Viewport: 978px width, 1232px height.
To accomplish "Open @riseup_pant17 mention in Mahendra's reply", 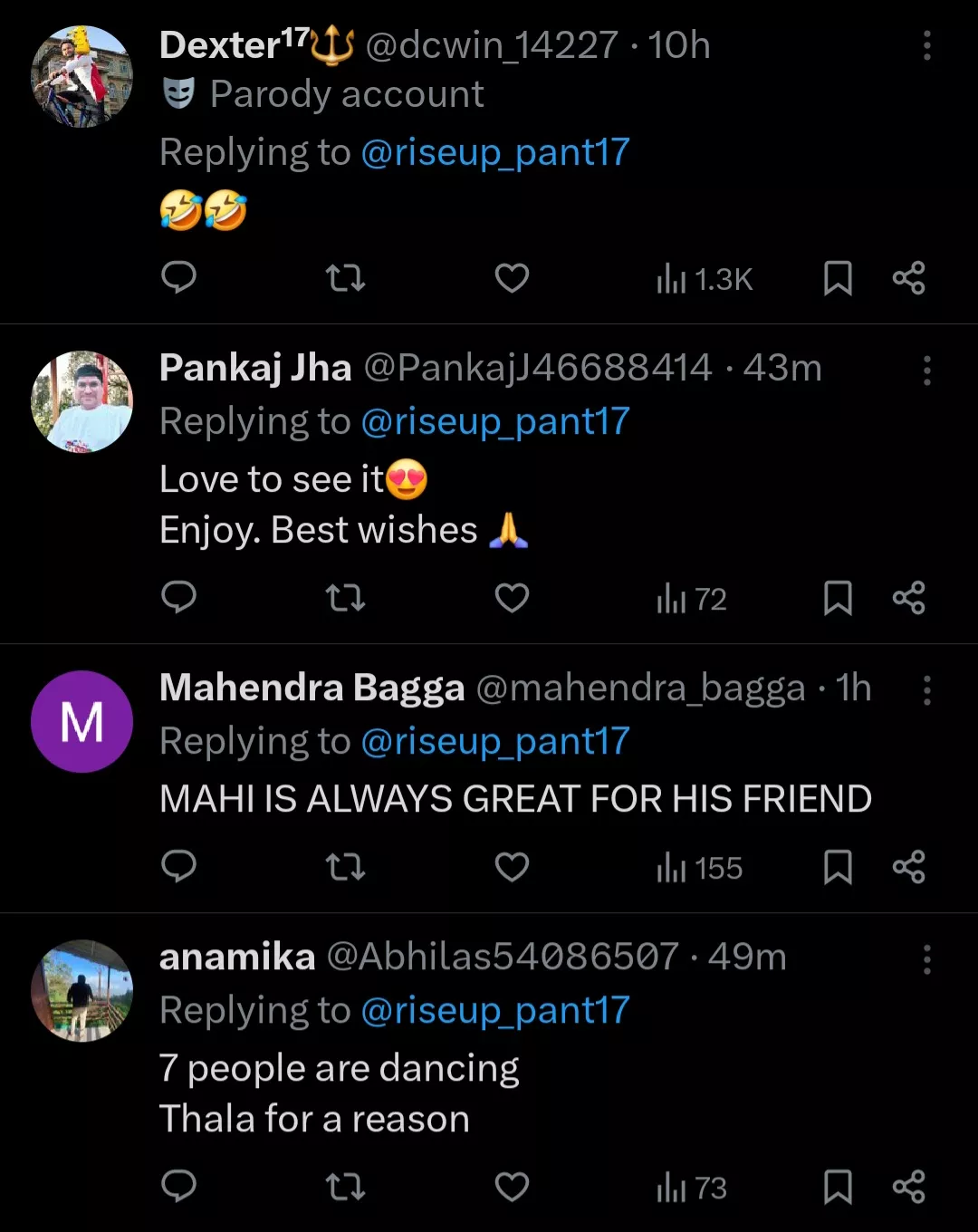I will [494, 741].
